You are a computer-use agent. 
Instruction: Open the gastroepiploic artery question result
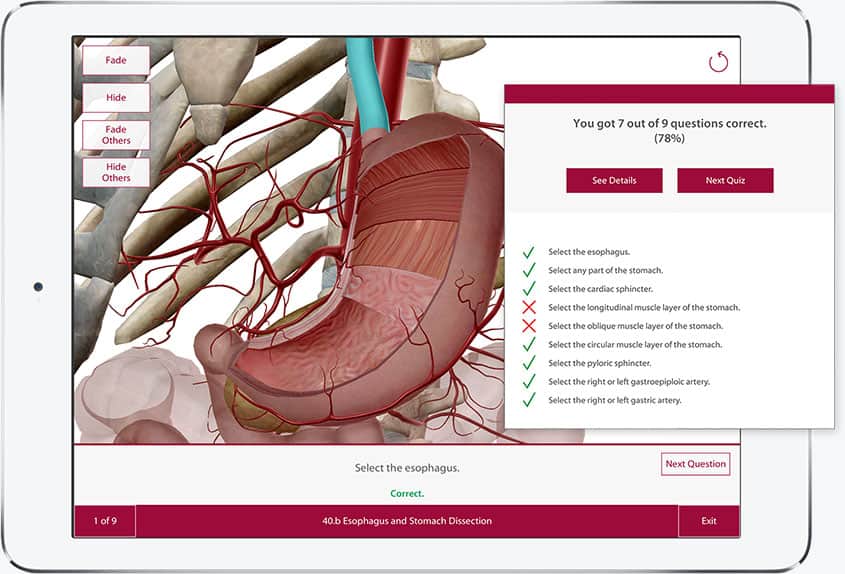[615, 382]
